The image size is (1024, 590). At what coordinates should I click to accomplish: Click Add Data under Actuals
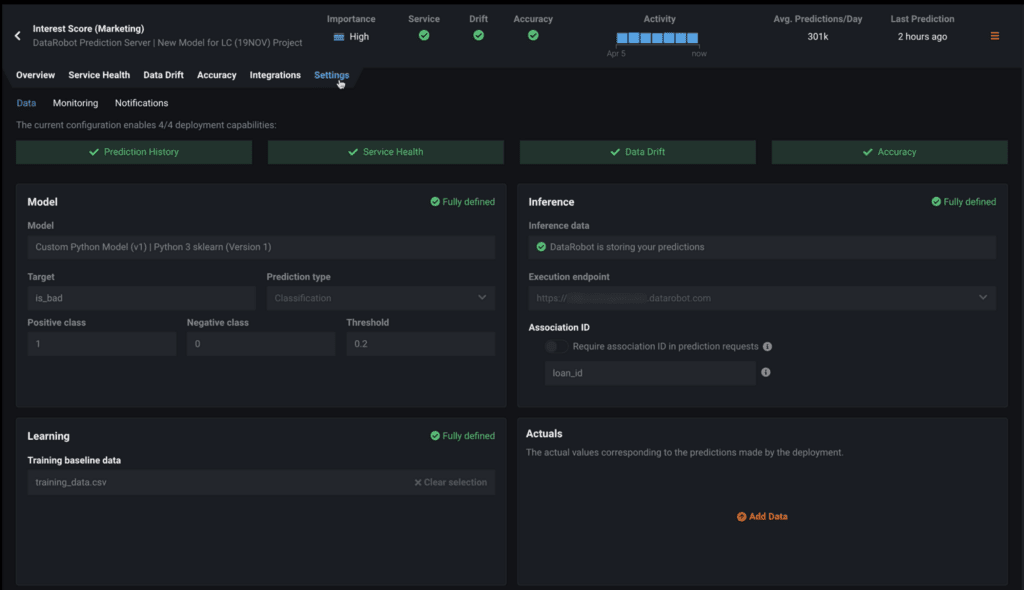click(762, 517)
